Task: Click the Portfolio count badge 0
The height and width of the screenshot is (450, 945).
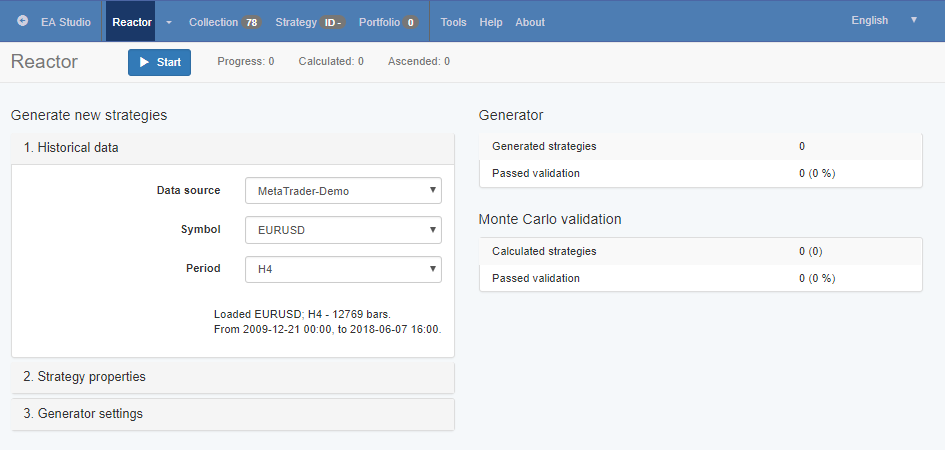Action: (410, 22)
